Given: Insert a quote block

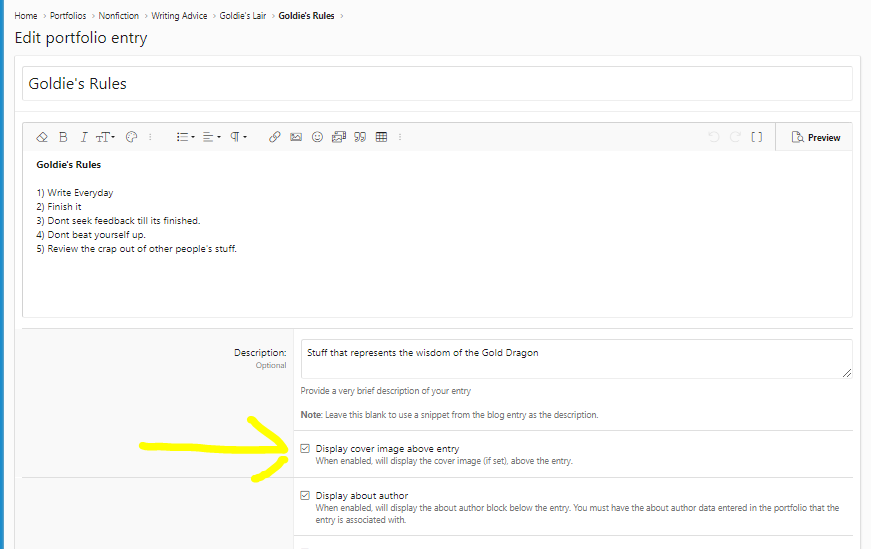Looking at the screenshot, I should click(x=359, y=137).
